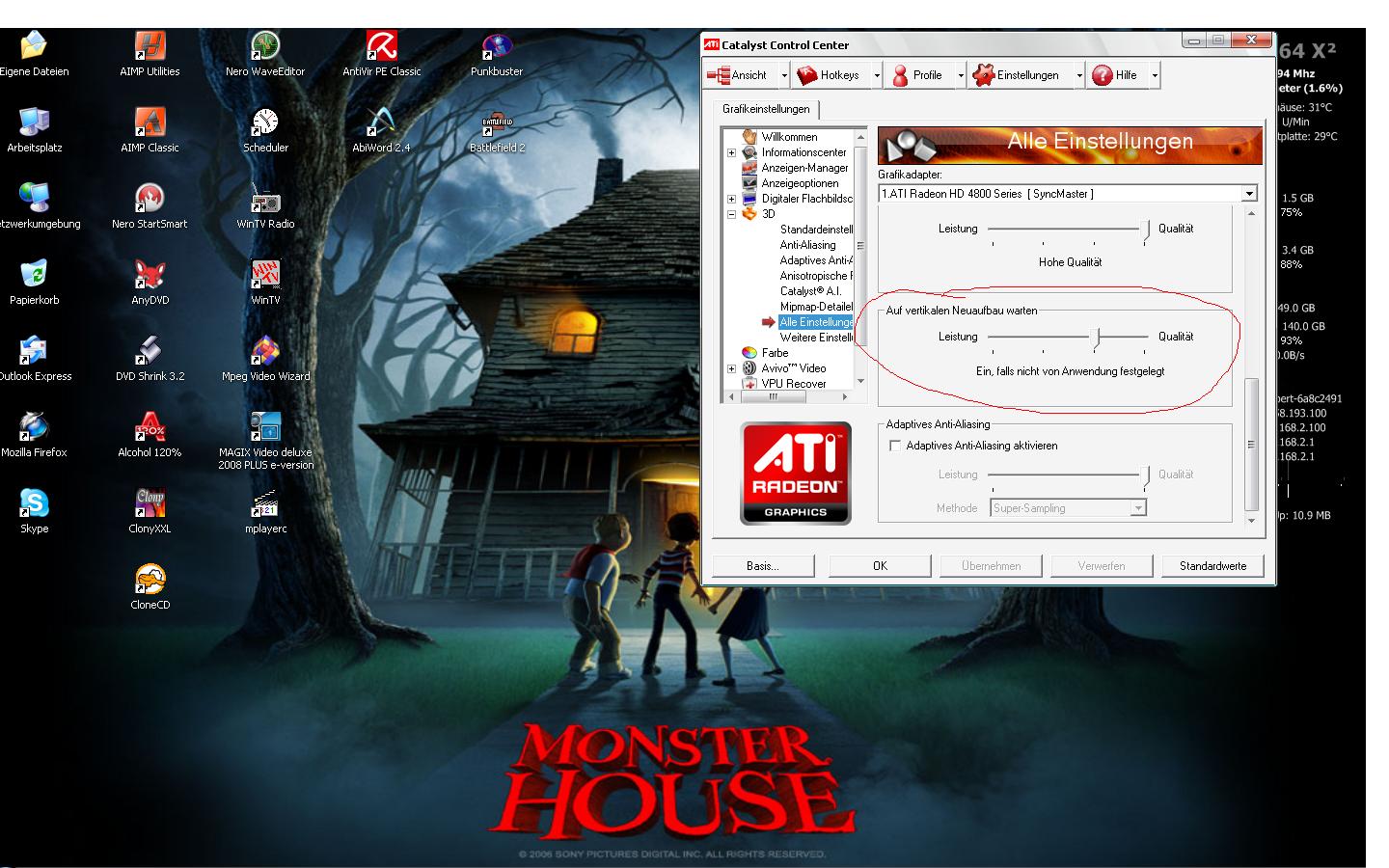Viewport: 1389px width, 868px height.
Task: Open the Hotkeys dropdown arrow
Action: tap(876, 75)
